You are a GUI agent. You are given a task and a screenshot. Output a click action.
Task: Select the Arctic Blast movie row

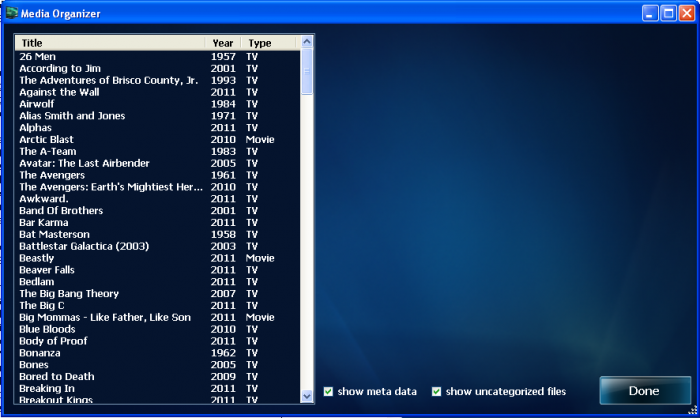pos(158,139)
